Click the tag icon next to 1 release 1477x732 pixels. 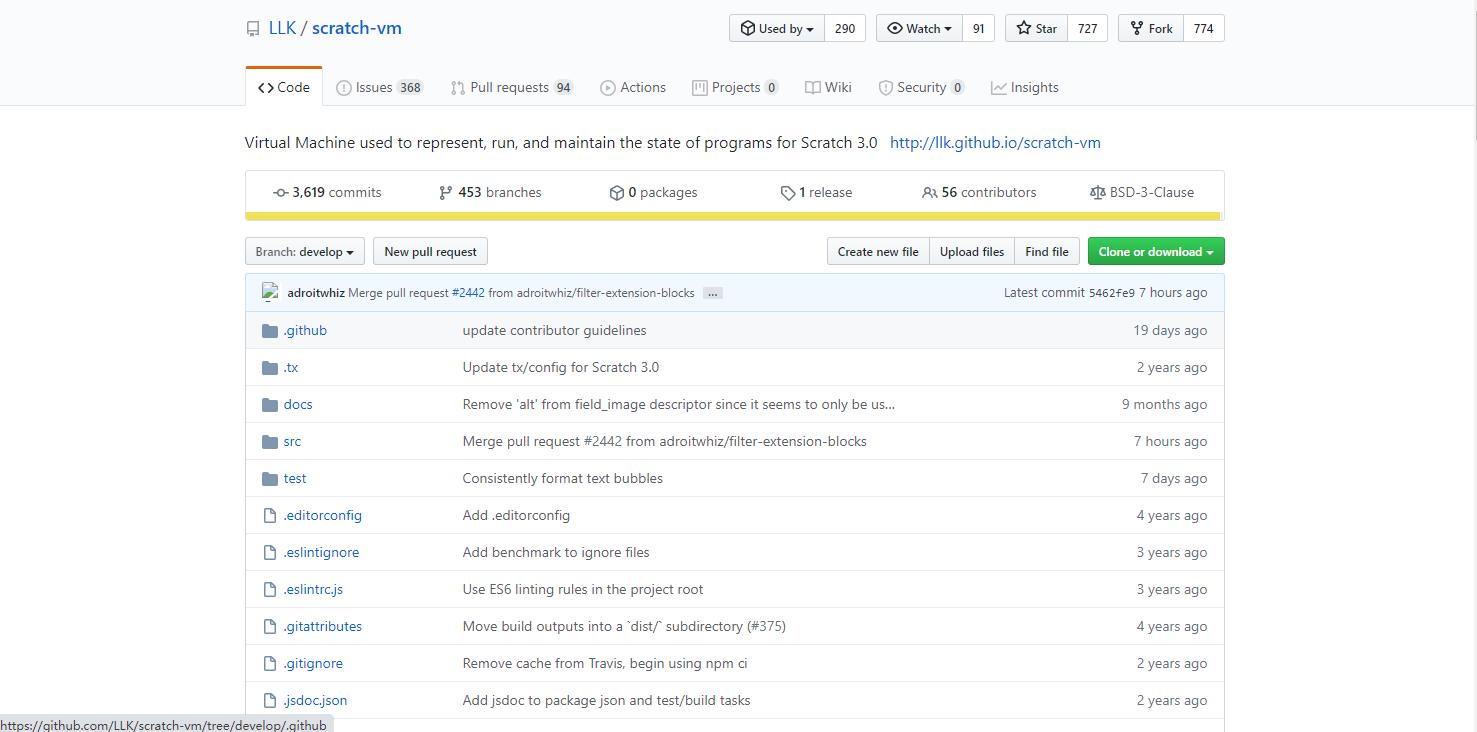[788, 193]
